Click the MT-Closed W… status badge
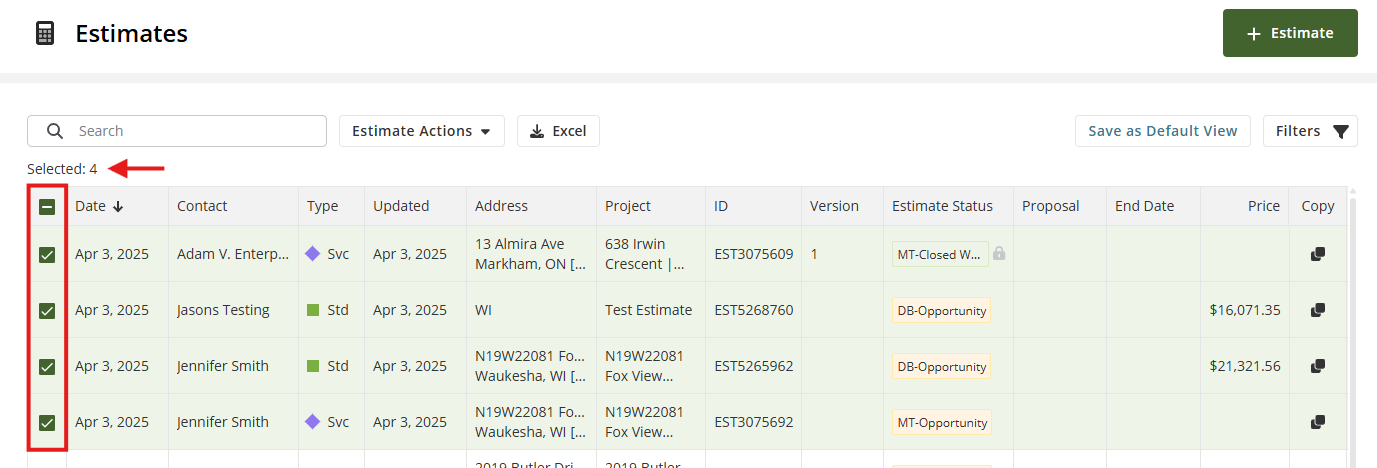Image resolution: width=1377 pixels, height=468 pixels. coord(940,254)
